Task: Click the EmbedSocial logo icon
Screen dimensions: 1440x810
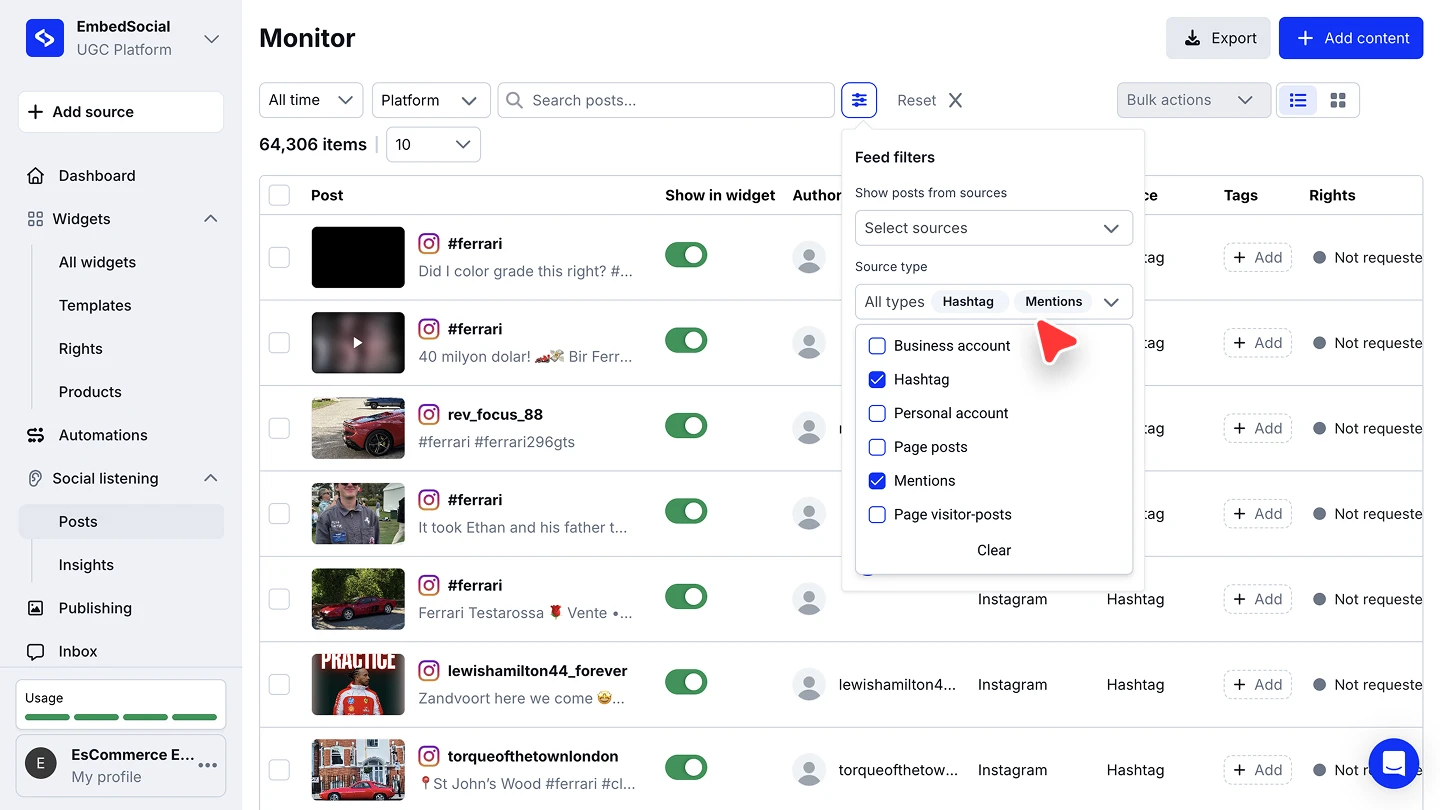Action: pyautogui.click(x=45, y=38)
